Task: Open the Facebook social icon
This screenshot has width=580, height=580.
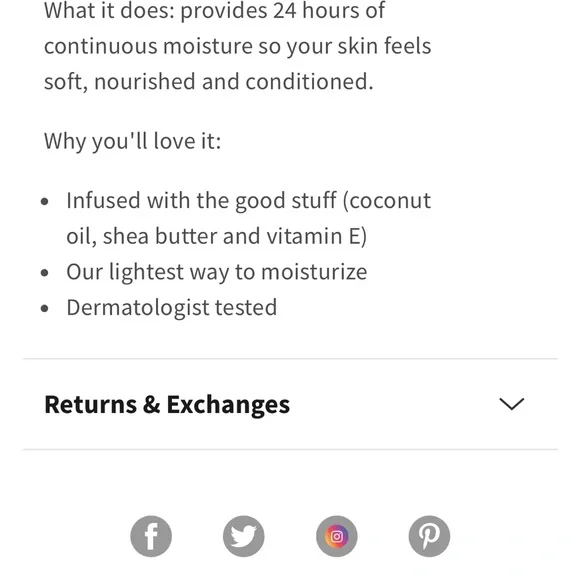Action: [x=151, y=536]
